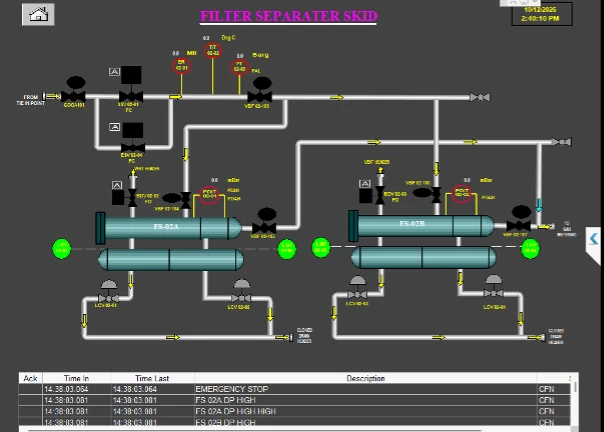Viewport: 604px width, 432px height.
Task: Toggle the A mode box near FS-02B blowdown valve
Action: coord(365,184)
